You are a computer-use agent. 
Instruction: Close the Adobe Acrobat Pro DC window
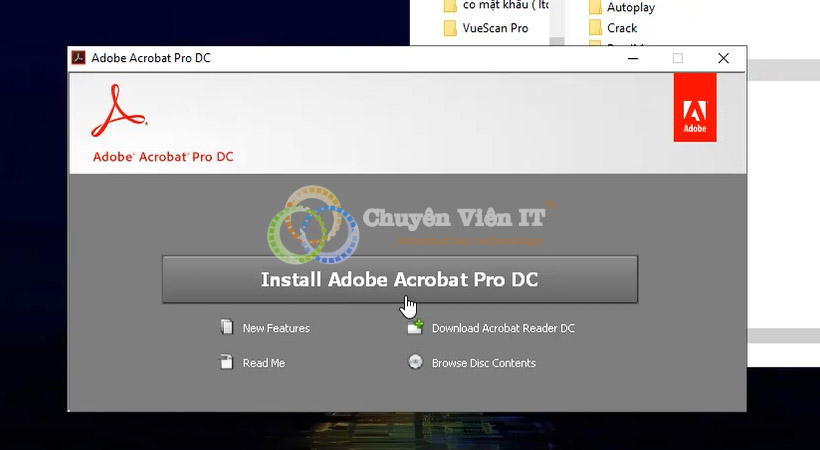(723, 58)
